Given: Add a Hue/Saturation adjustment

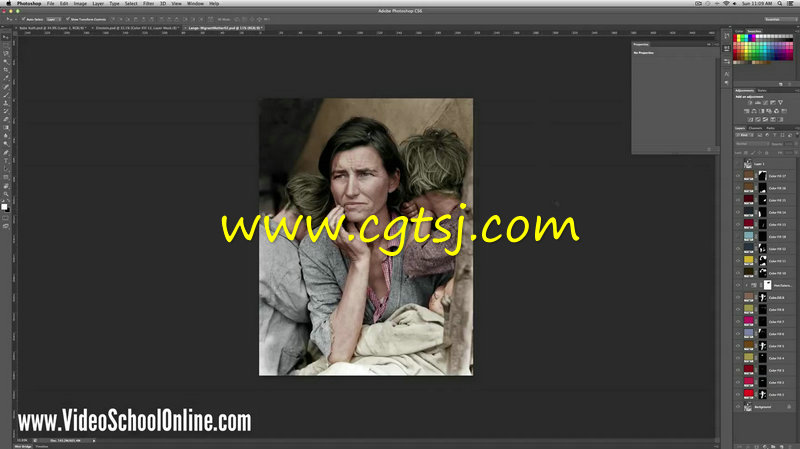Looking at the screenshot, I should tap(746, 111).
